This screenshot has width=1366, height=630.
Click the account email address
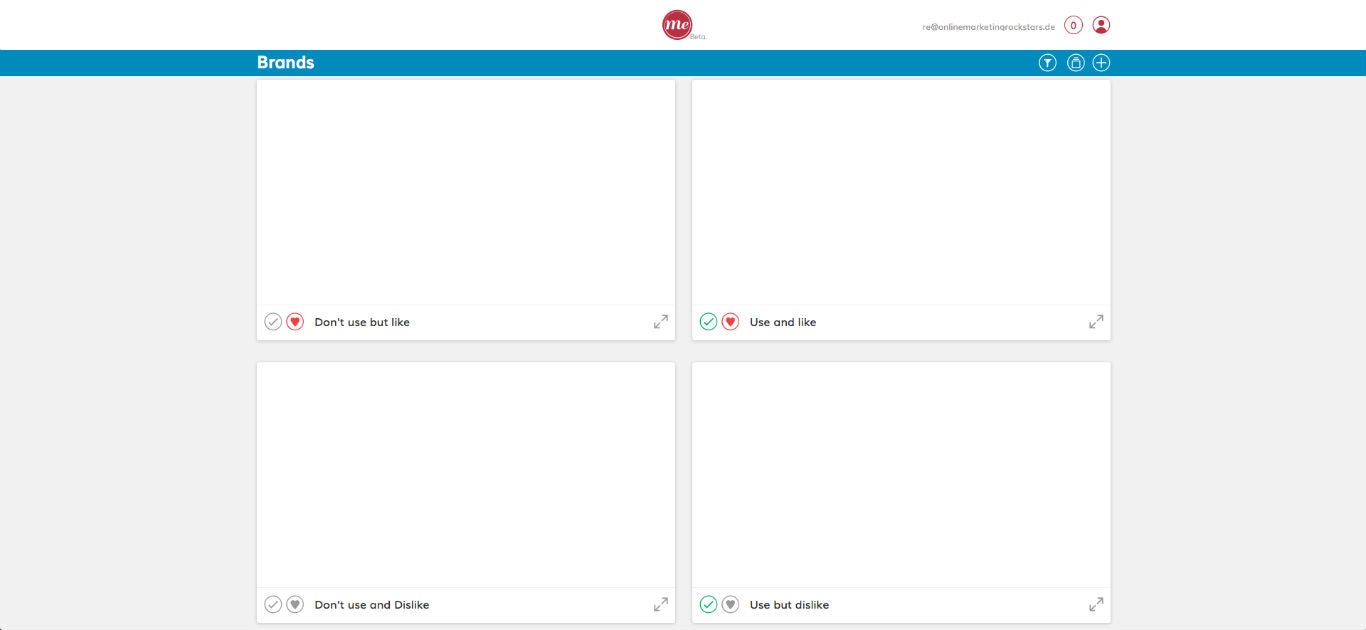[x=988, y=27]
